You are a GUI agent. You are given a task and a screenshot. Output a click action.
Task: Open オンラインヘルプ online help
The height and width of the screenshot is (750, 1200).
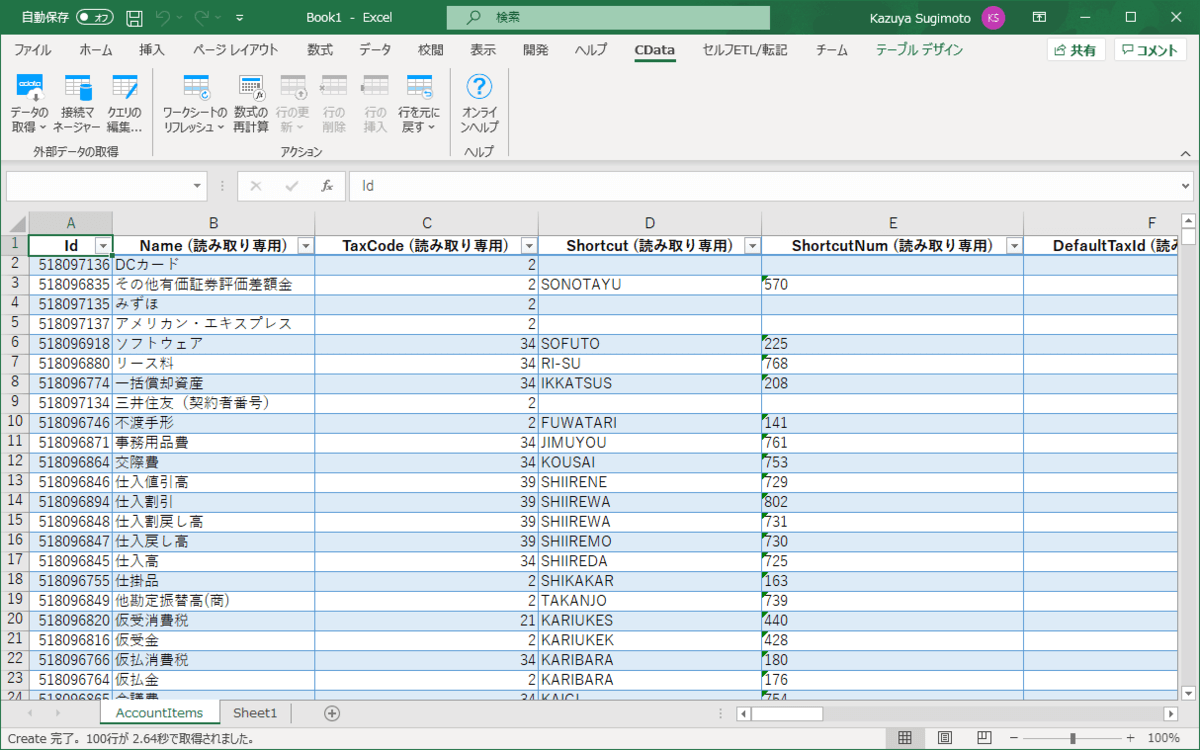[x=480, y=105]
